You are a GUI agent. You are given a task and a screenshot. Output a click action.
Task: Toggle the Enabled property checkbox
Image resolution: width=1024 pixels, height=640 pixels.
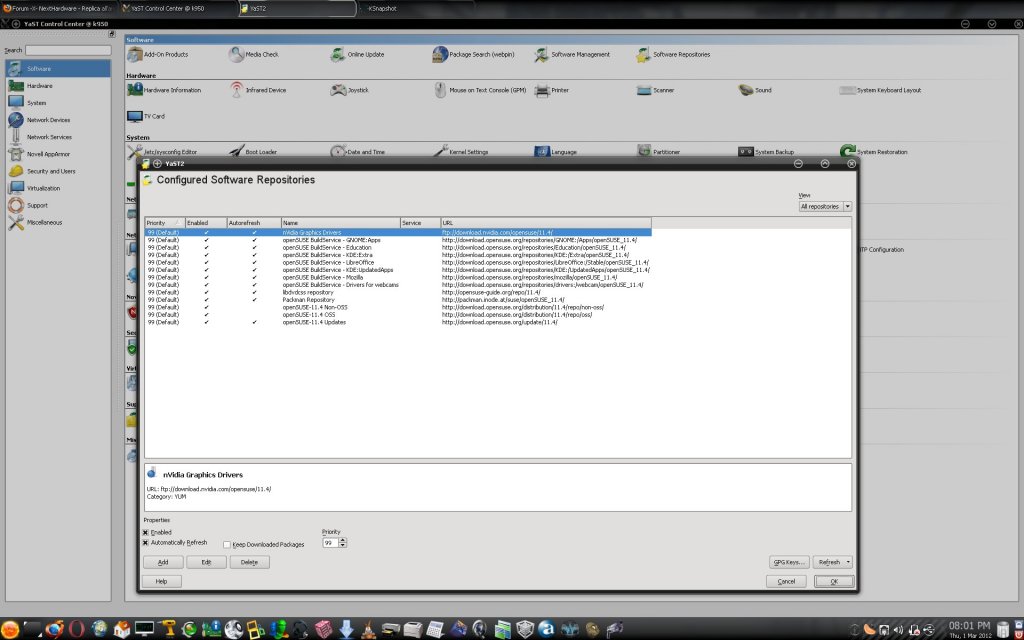[x=146, y=533]
